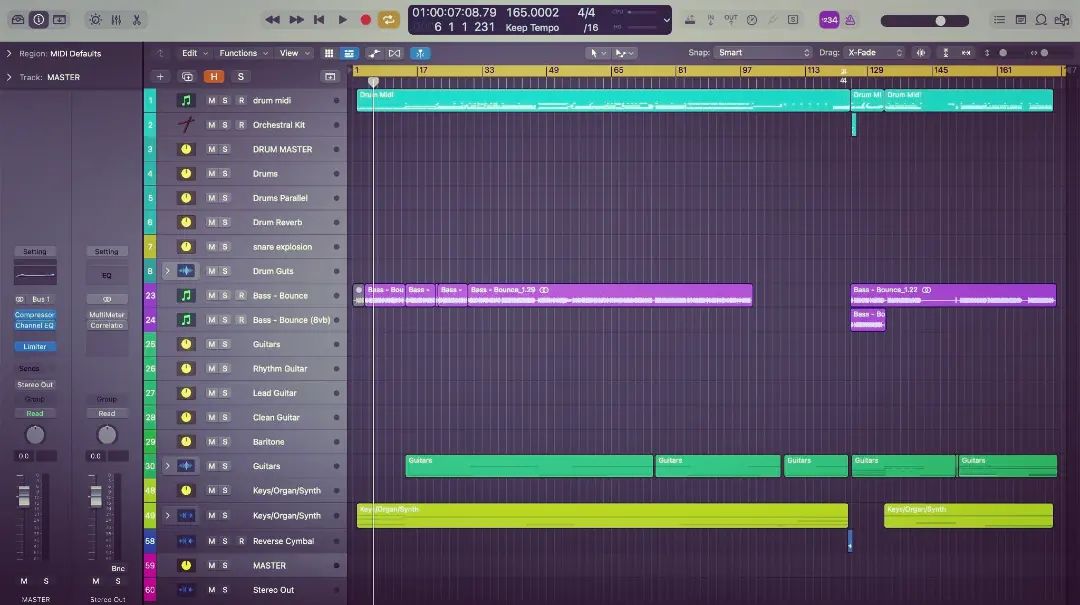The height and width of the screenshot is (605, 1080).
Task: Click the red Record button
Action: [x=366, y=20]
